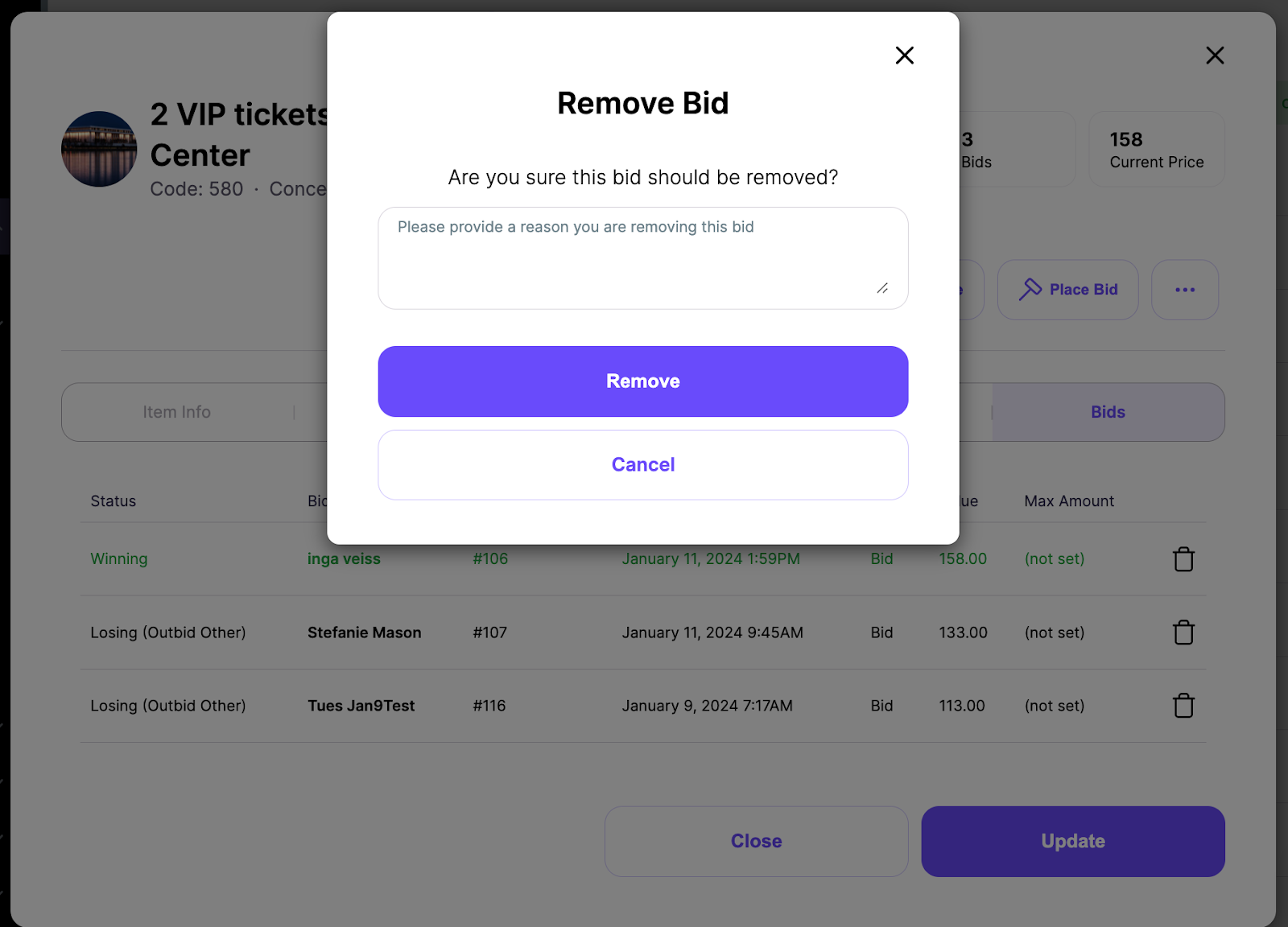Screen dimensions: 1288x927
Task: Close the item details panel X
Action: [x=1215, y=56]
